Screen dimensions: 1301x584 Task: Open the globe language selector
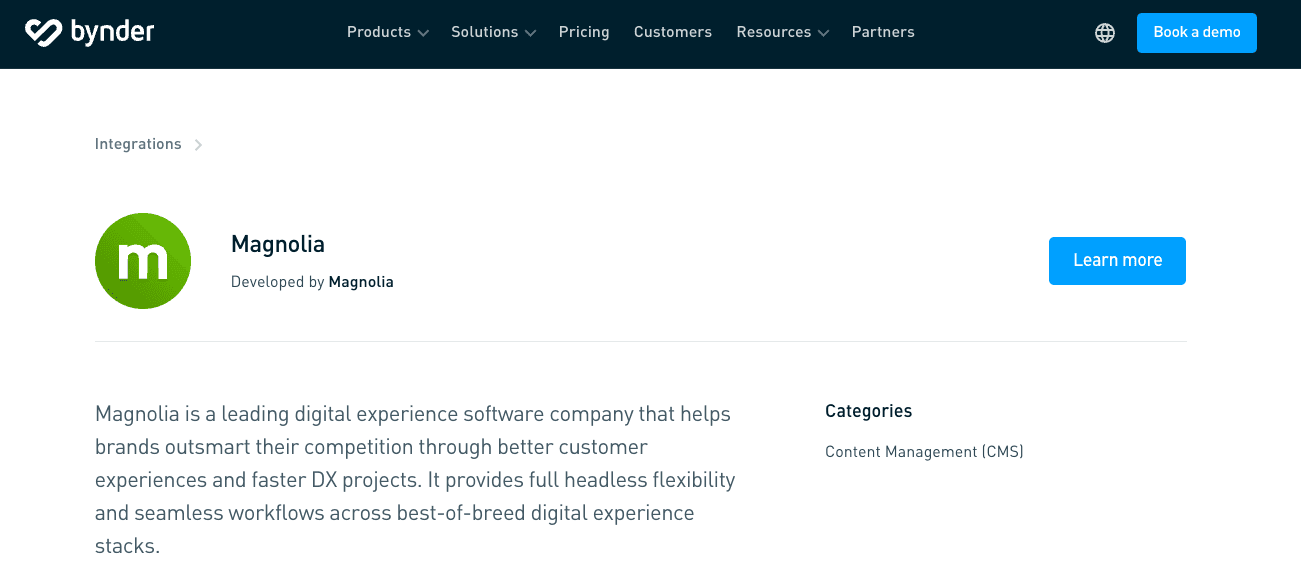pos(1105,33)
